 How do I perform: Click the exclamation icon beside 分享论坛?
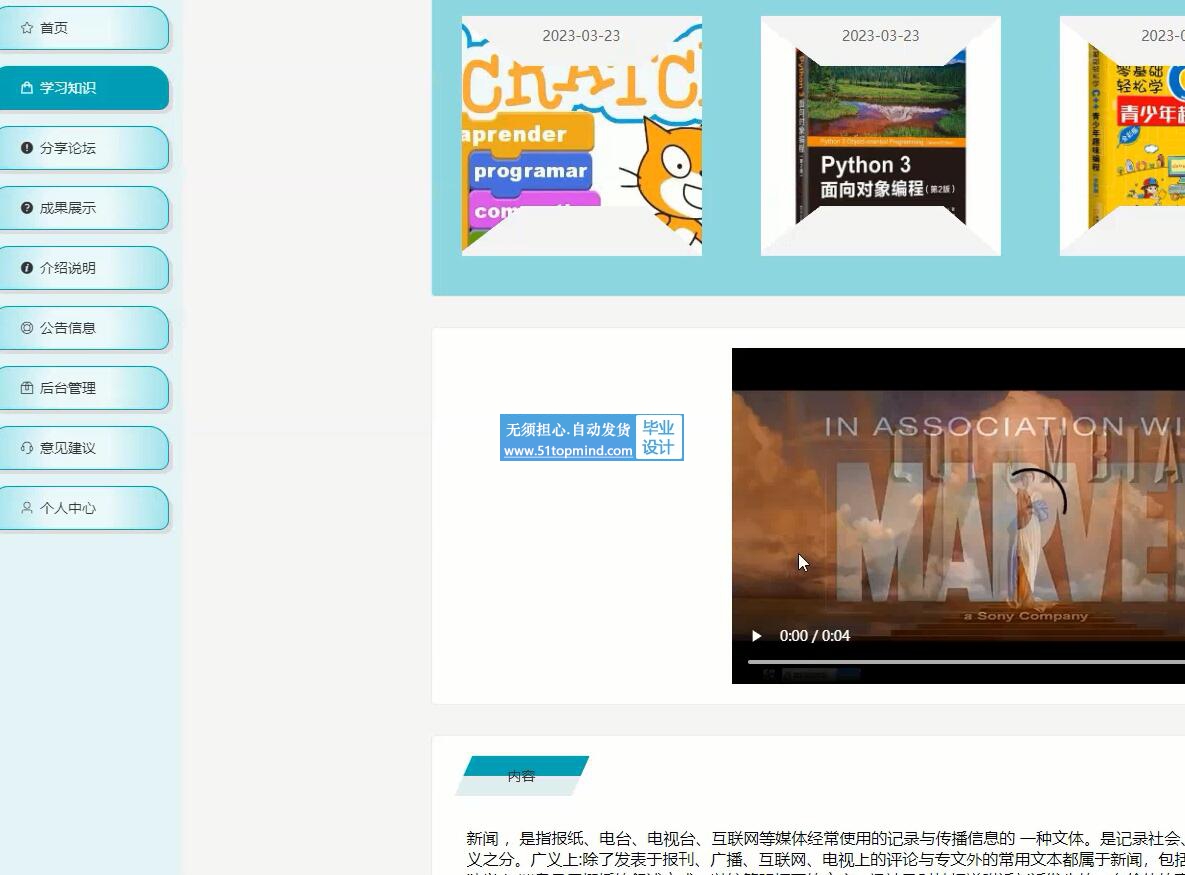click(27, 148)
